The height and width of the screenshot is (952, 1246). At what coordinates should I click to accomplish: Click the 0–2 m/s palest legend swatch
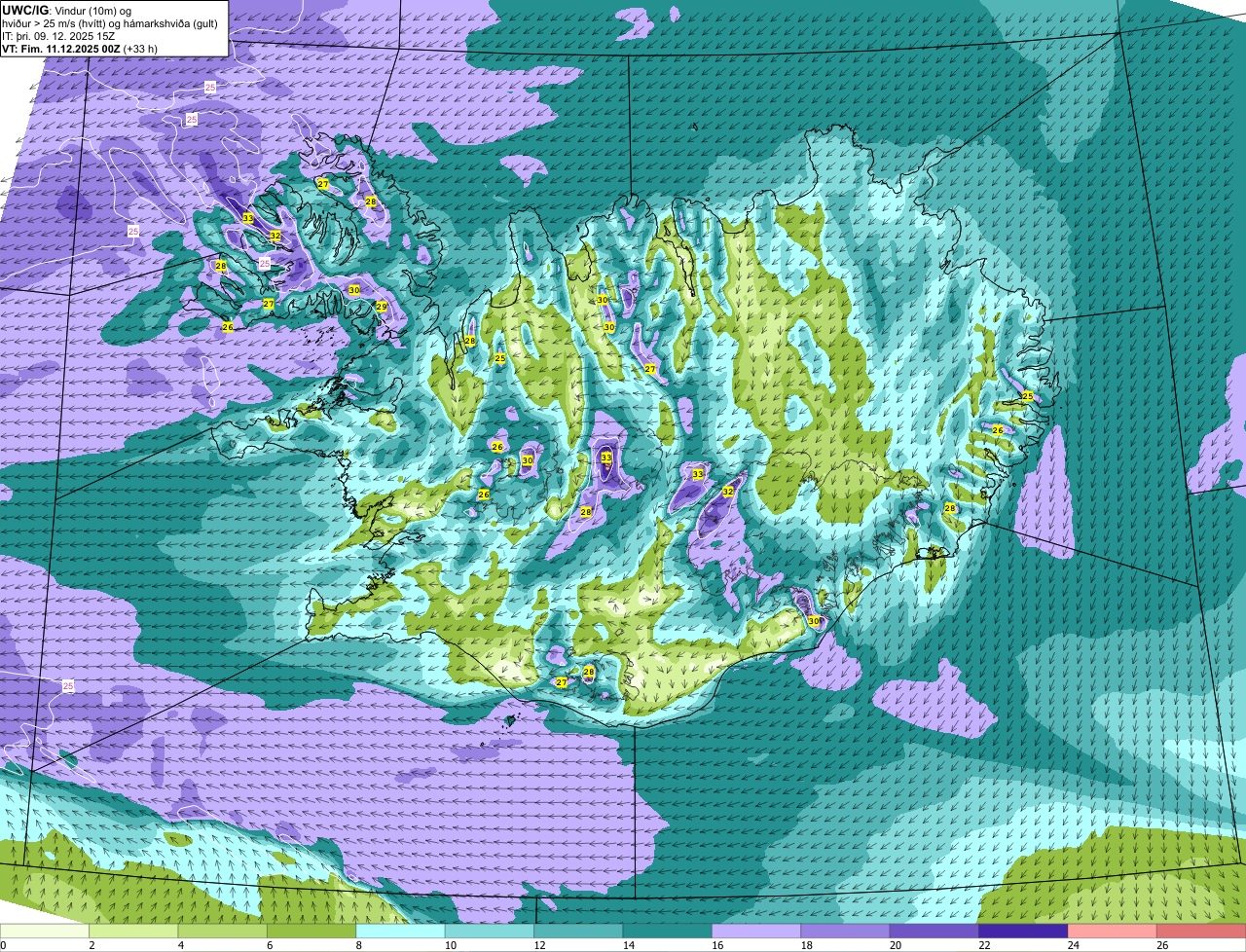click(45, 932)
